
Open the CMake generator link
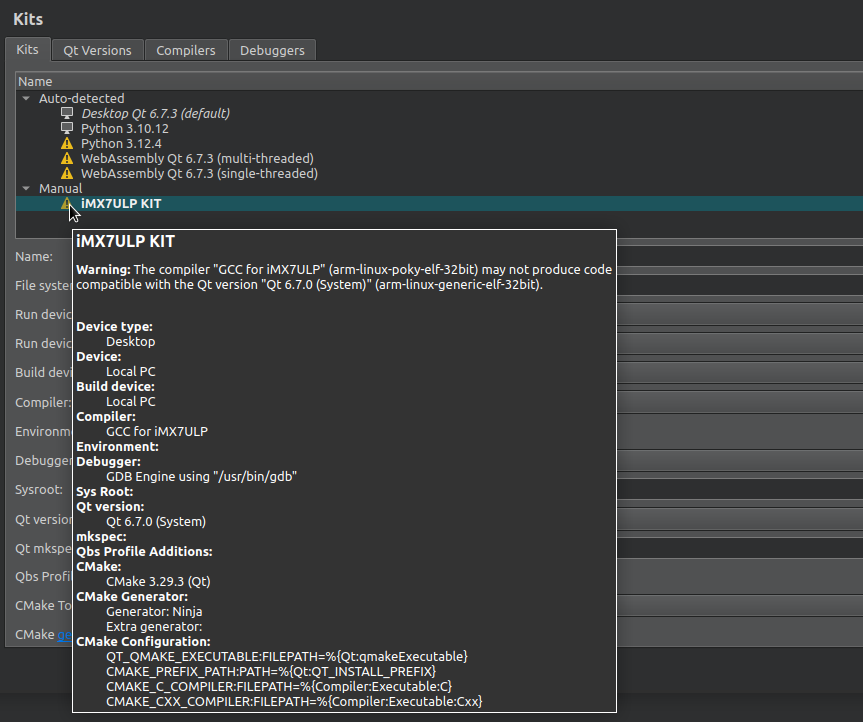click(x=62, y=635)
